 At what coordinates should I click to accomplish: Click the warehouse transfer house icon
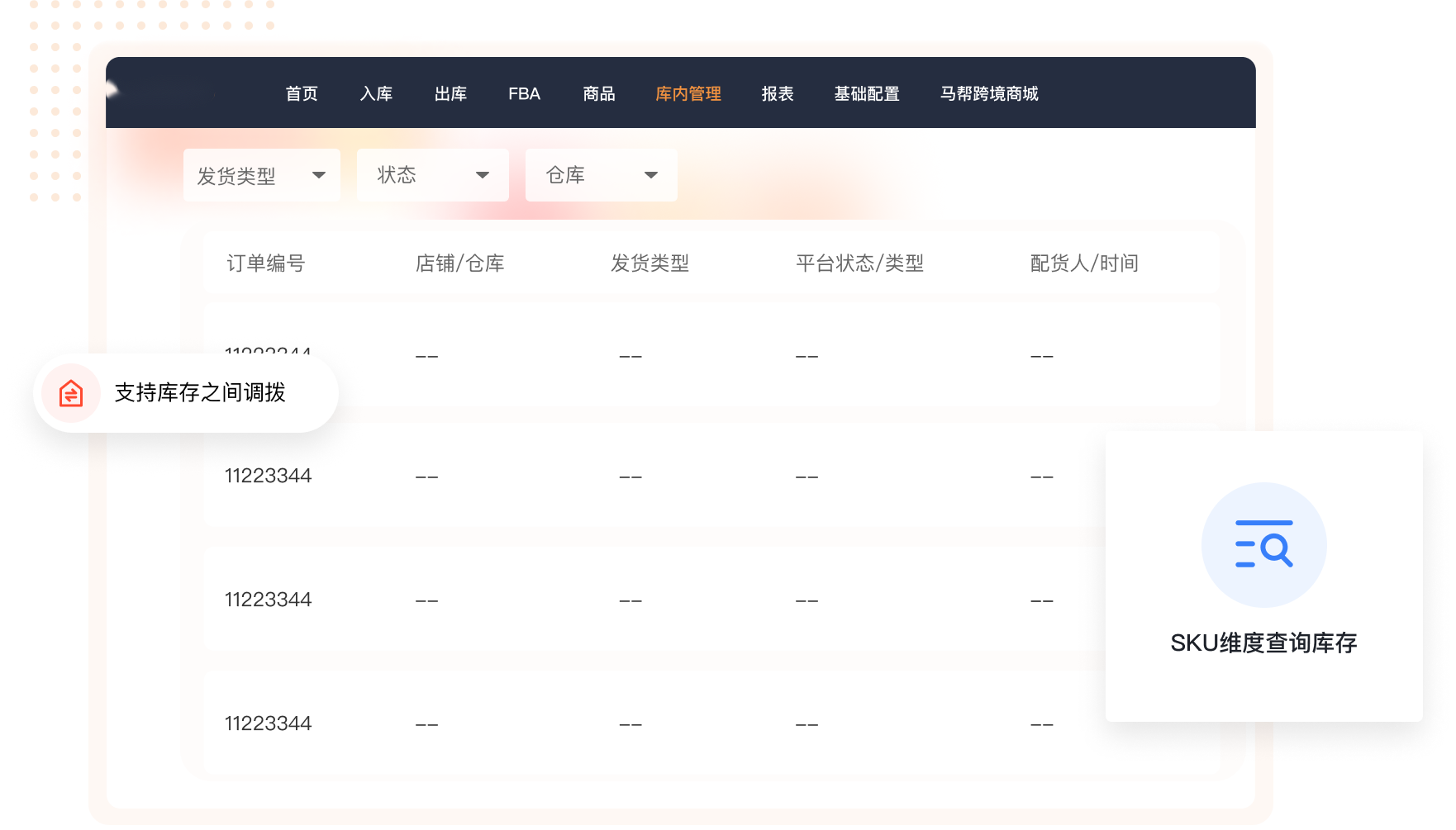[71, 393]
